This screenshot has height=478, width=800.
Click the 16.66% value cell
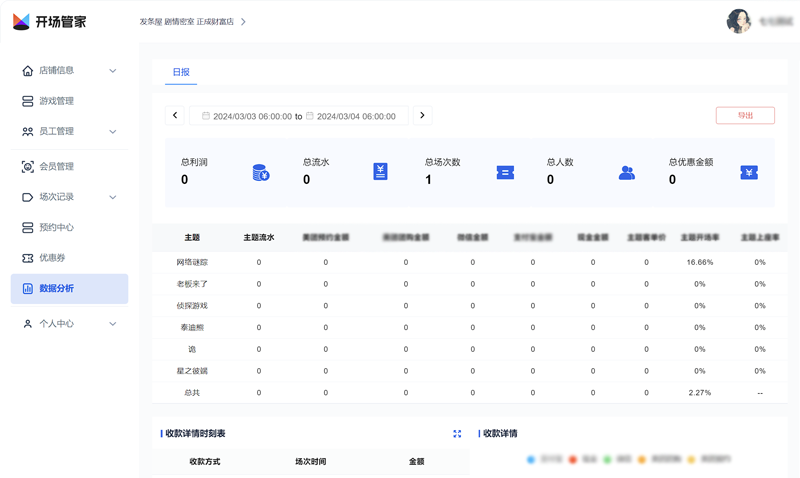coord(699,262)
